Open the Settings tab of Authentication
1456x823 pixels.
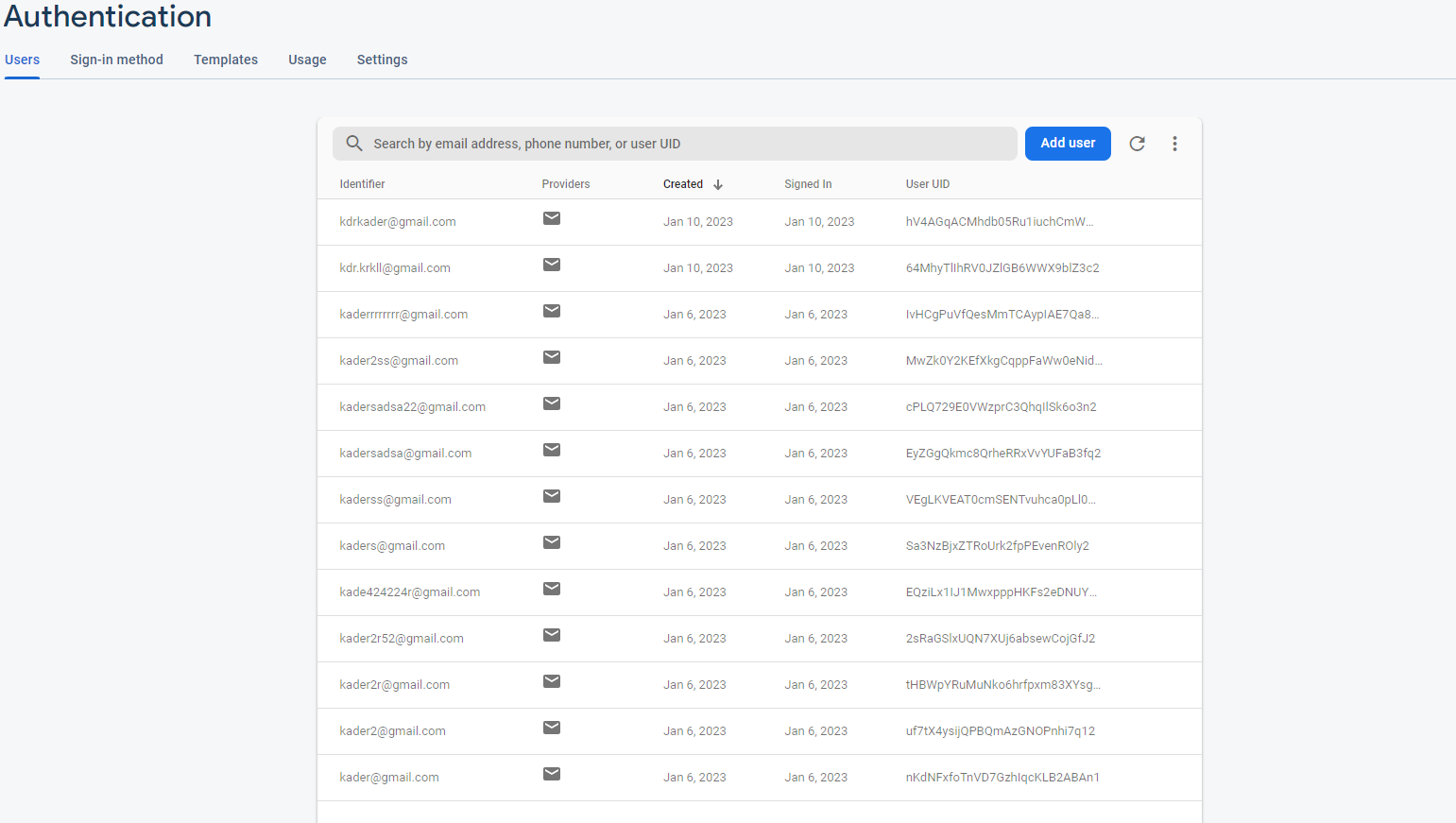(x=382, y=60)
